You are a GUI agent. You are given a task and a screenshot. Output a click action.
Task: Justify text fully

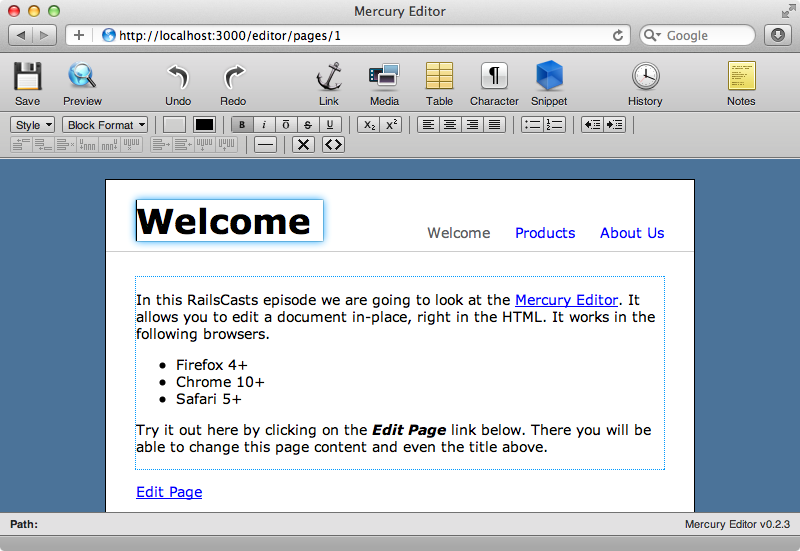click(x=494, y=124)
